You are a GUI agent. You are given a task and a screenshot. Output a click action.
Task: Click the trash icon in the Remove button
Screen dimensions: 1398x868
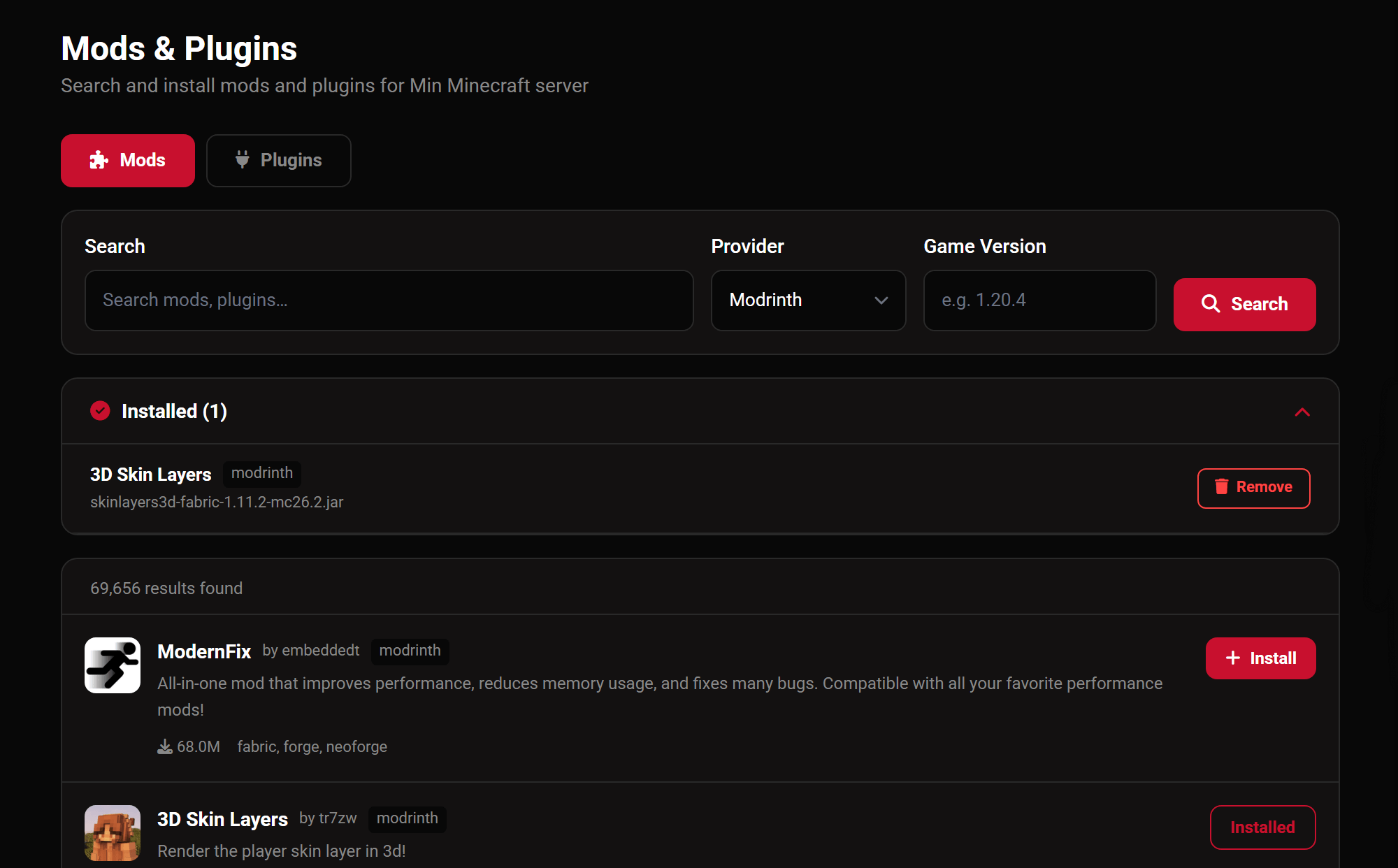pos(1221,486)
